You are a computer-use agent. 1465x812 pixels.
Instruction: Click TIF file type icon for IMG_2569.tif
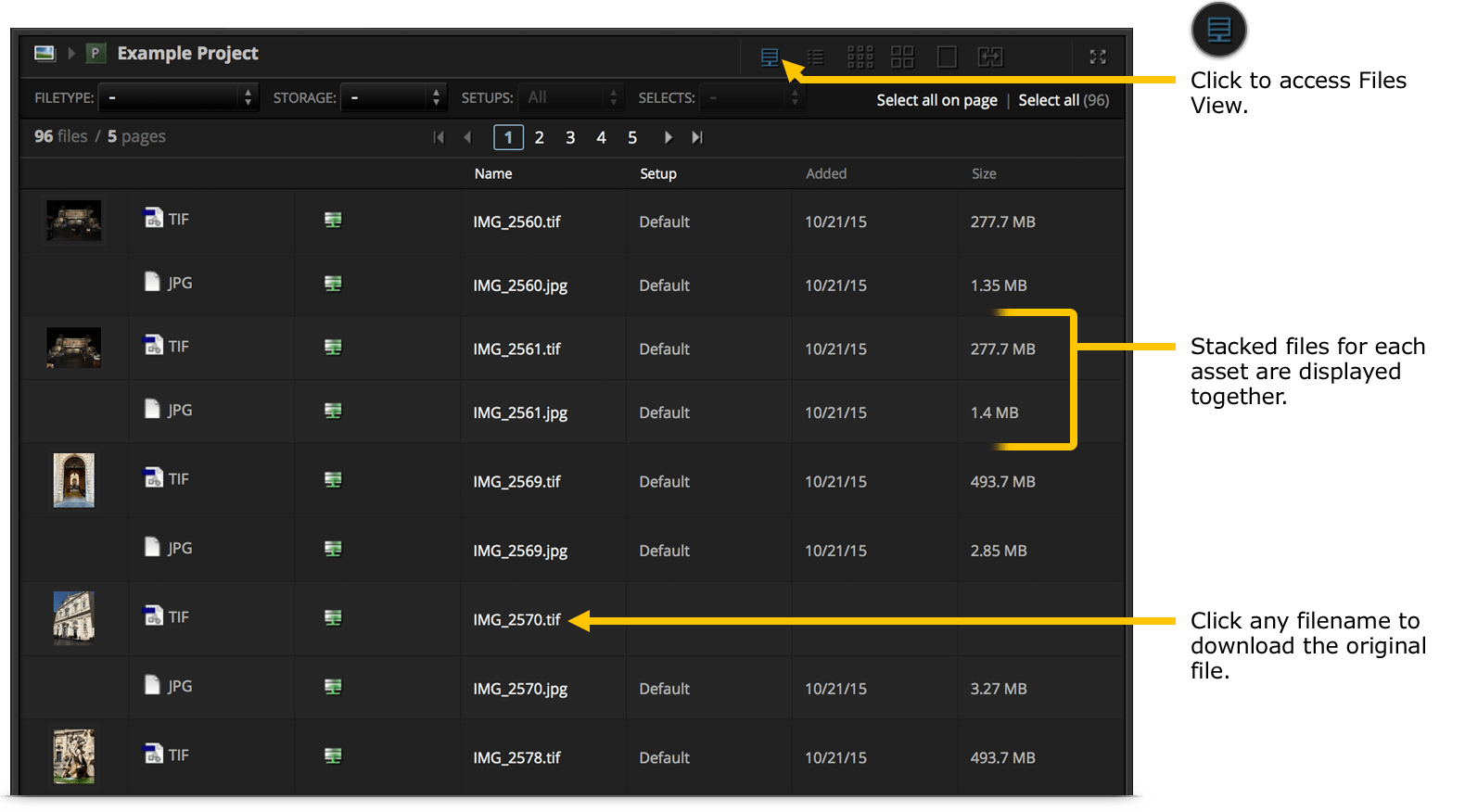coord(153,477)
